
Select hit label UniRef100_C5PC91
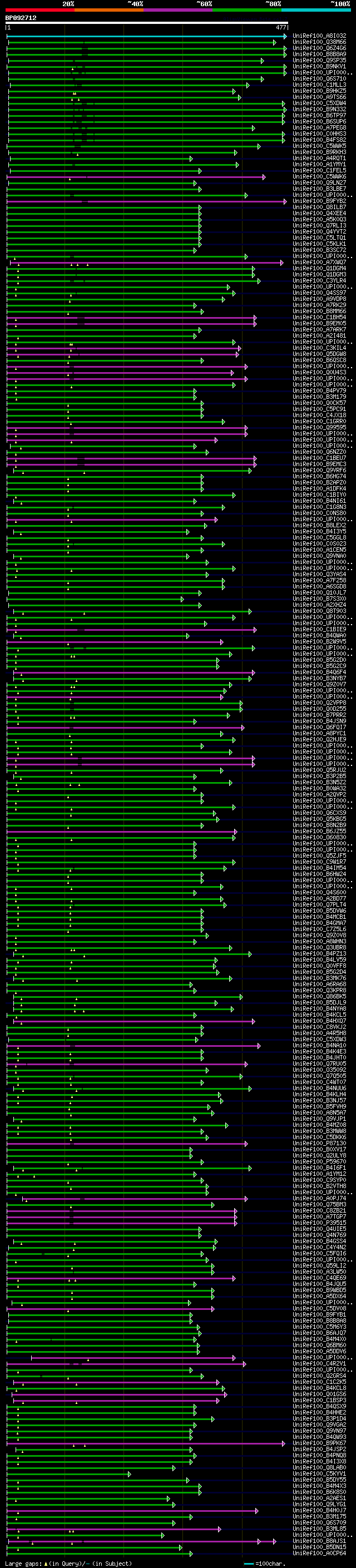[319, 409]
